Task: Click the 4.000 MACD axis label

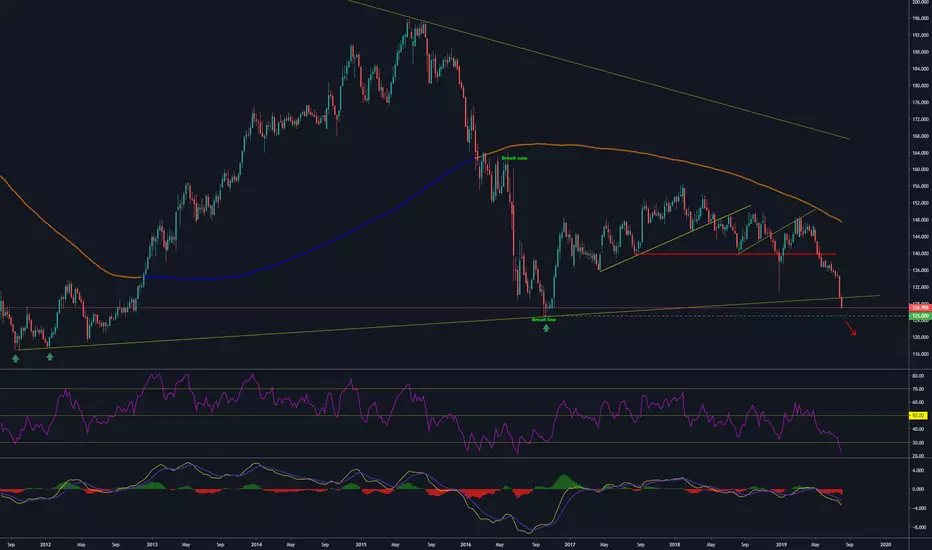Action: (918, 470)
